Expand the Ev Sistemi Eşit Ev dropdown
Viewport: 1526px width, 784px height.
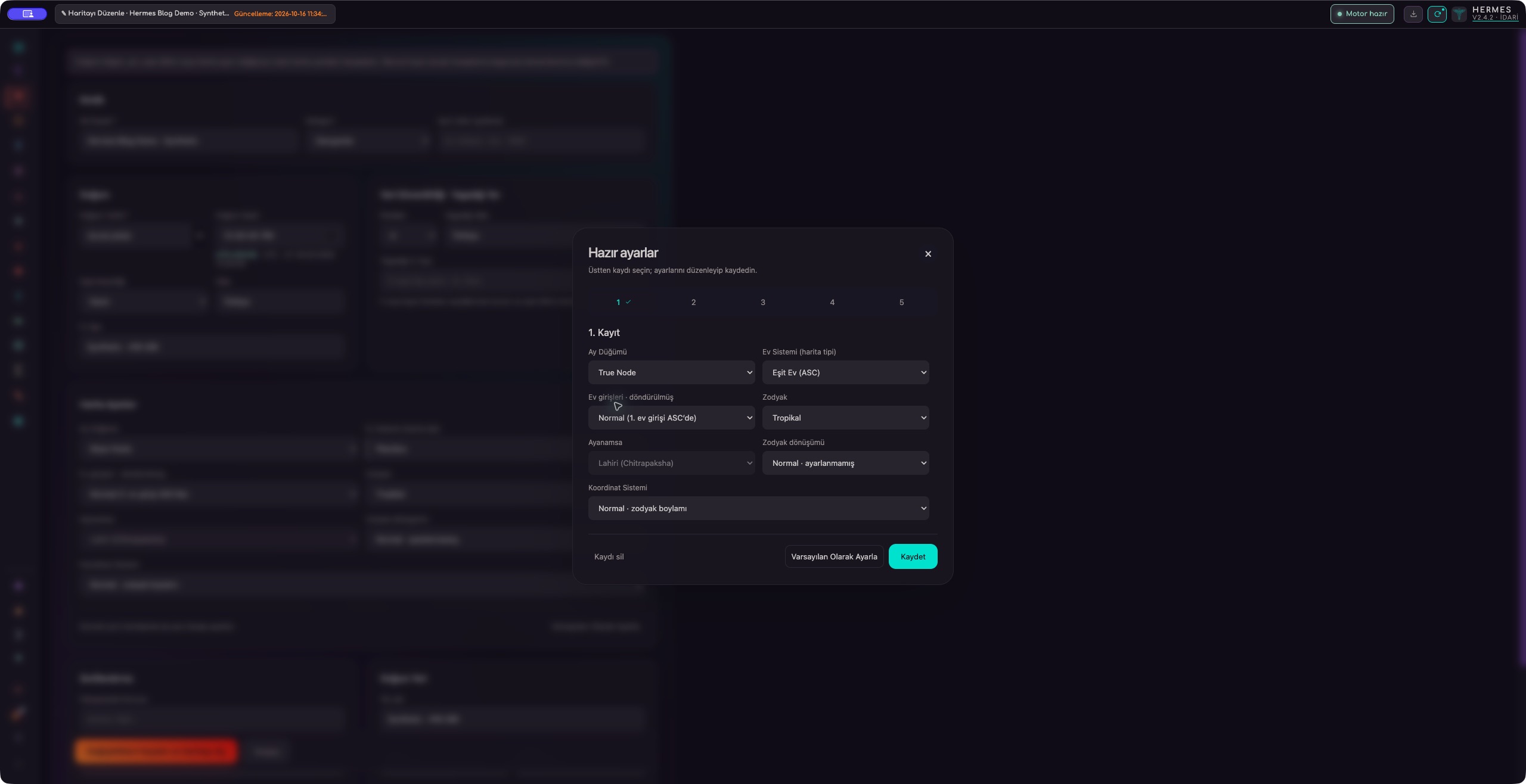845,372
